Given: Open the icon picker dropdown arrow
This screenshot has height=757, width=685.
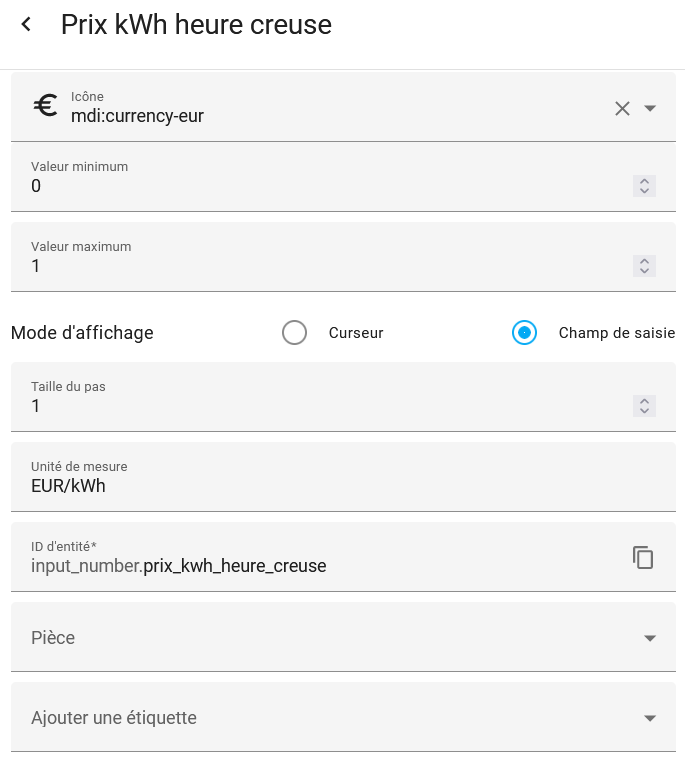Looking at the screenshot, I should coord(650,108).
